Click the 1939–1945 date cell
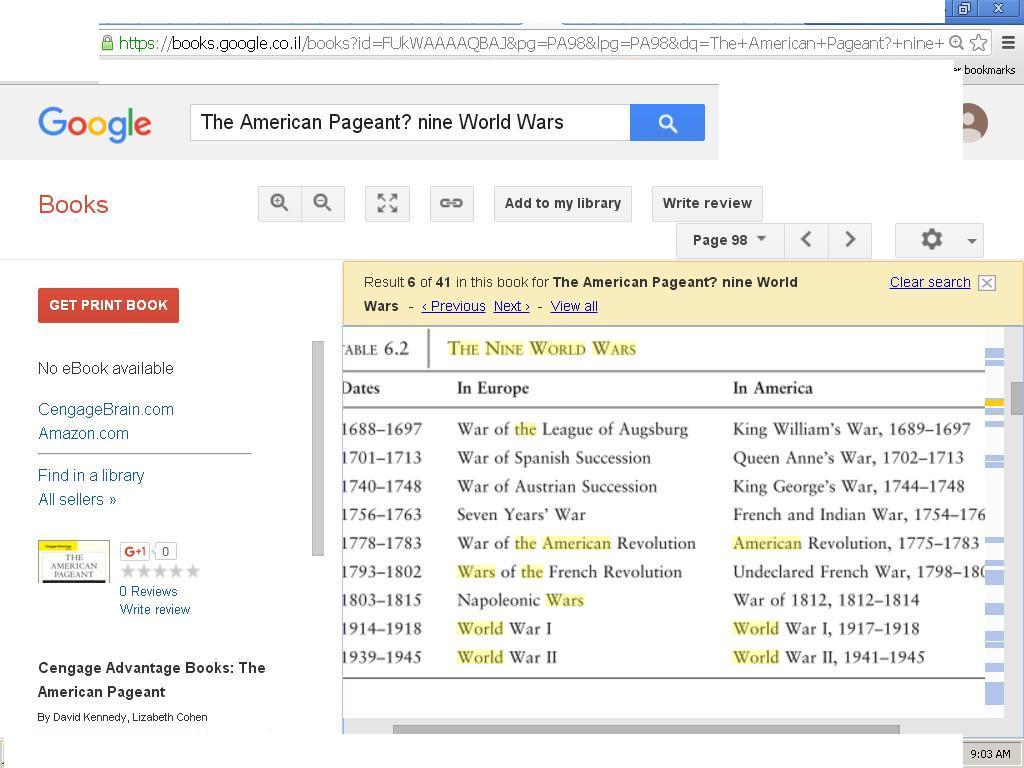This screenshot has width=1024, height=768. (x=382, y=657)
